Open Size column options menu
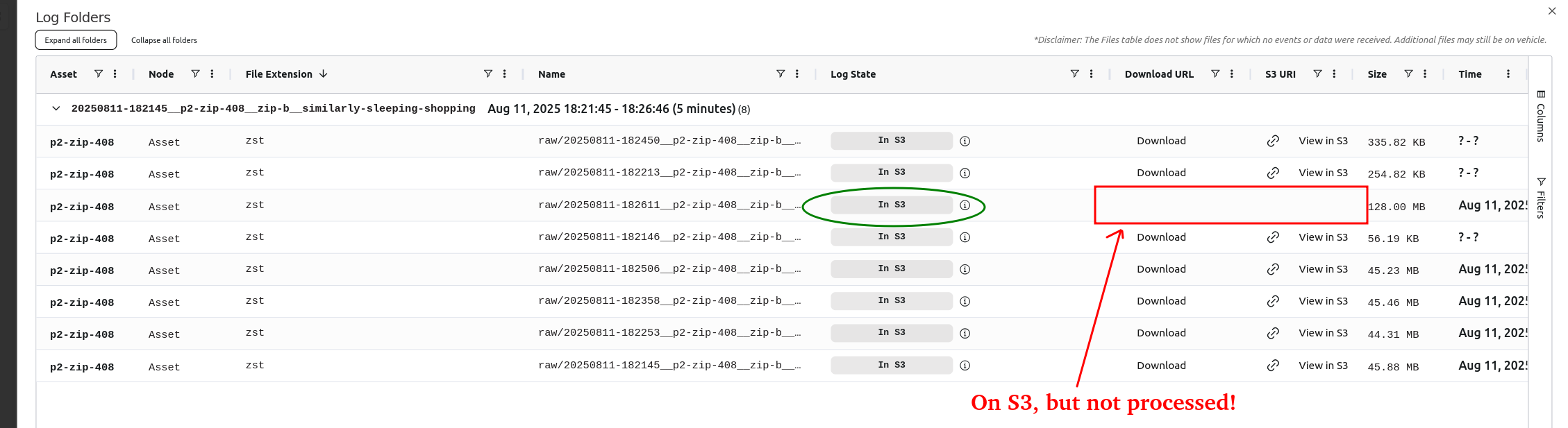Viewport: 1568px width, 428px height. click(x=1425, y=74)
